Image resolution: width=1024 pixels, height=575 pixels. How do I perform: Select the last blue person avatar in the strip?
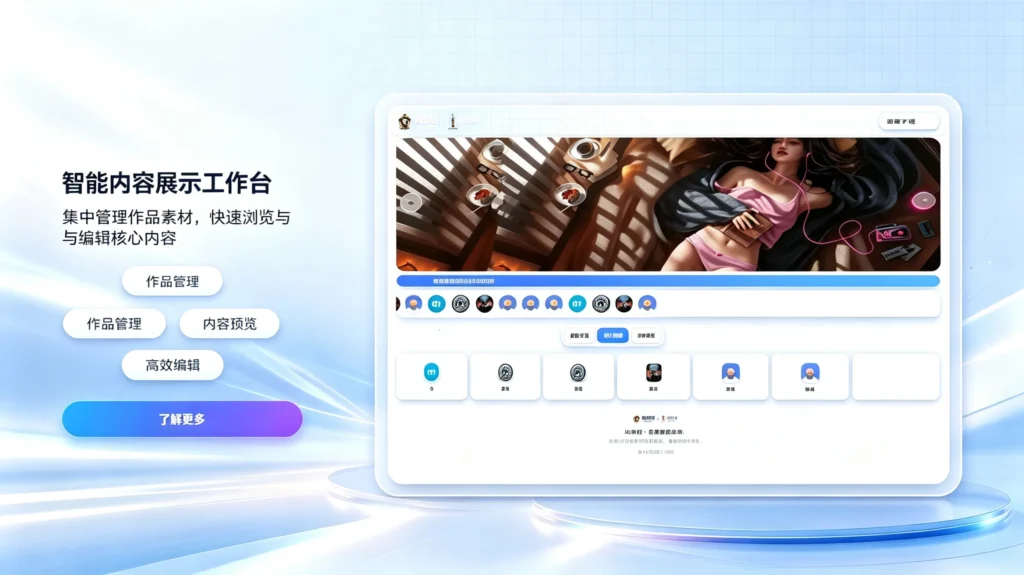click(x=647, y=303)
